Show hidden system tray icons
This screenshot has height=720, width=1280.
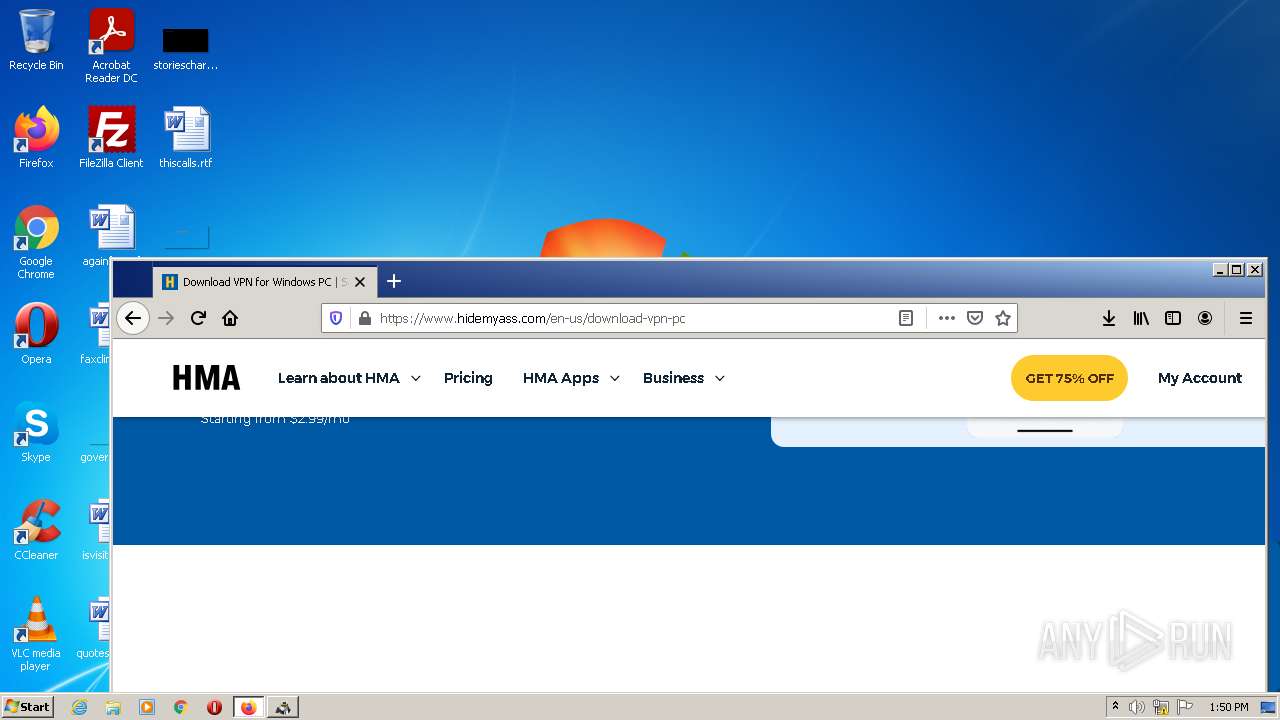(1115, 706)
